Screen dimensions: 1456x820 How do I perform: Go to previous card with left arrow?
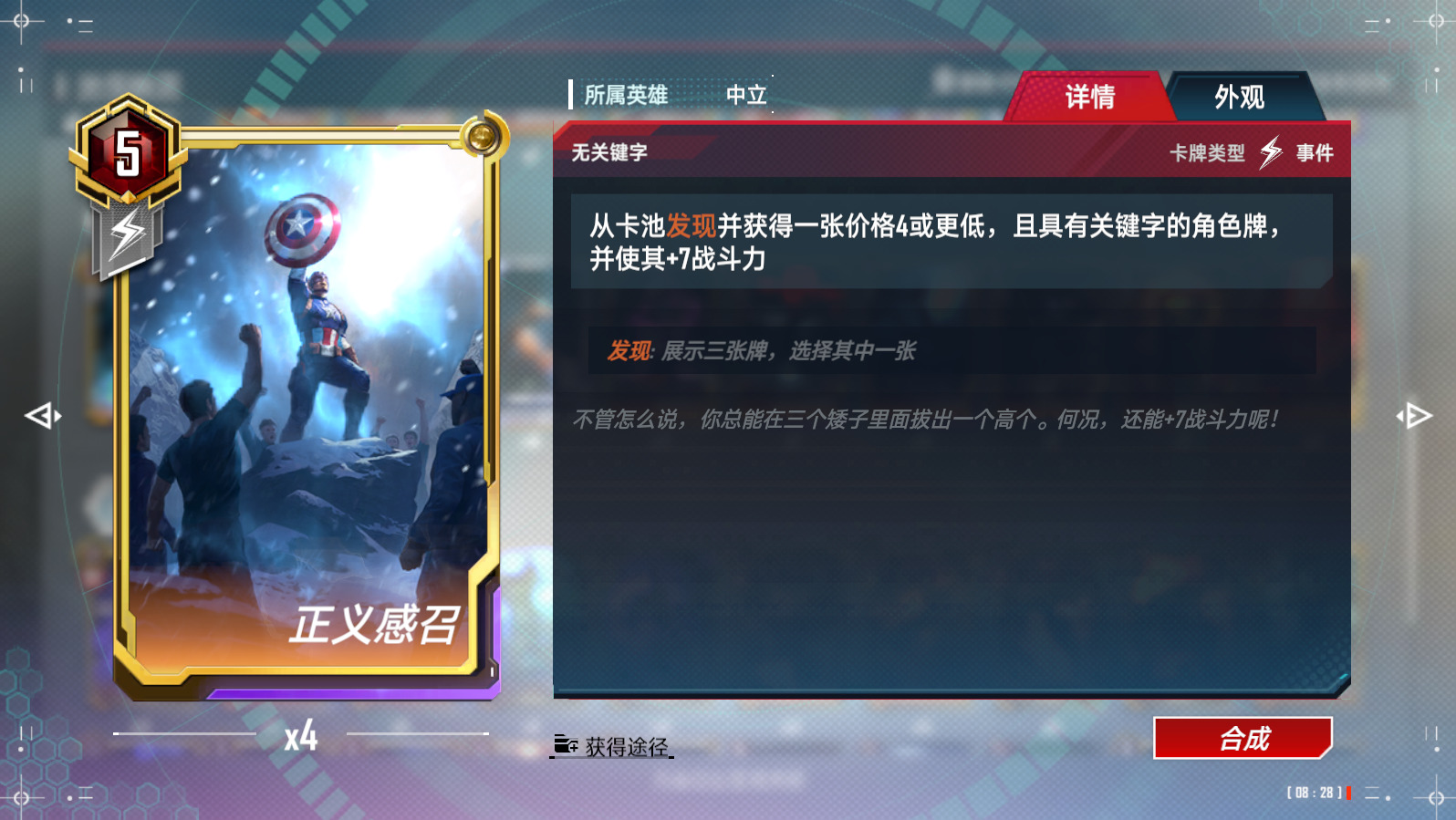[43, 416]
